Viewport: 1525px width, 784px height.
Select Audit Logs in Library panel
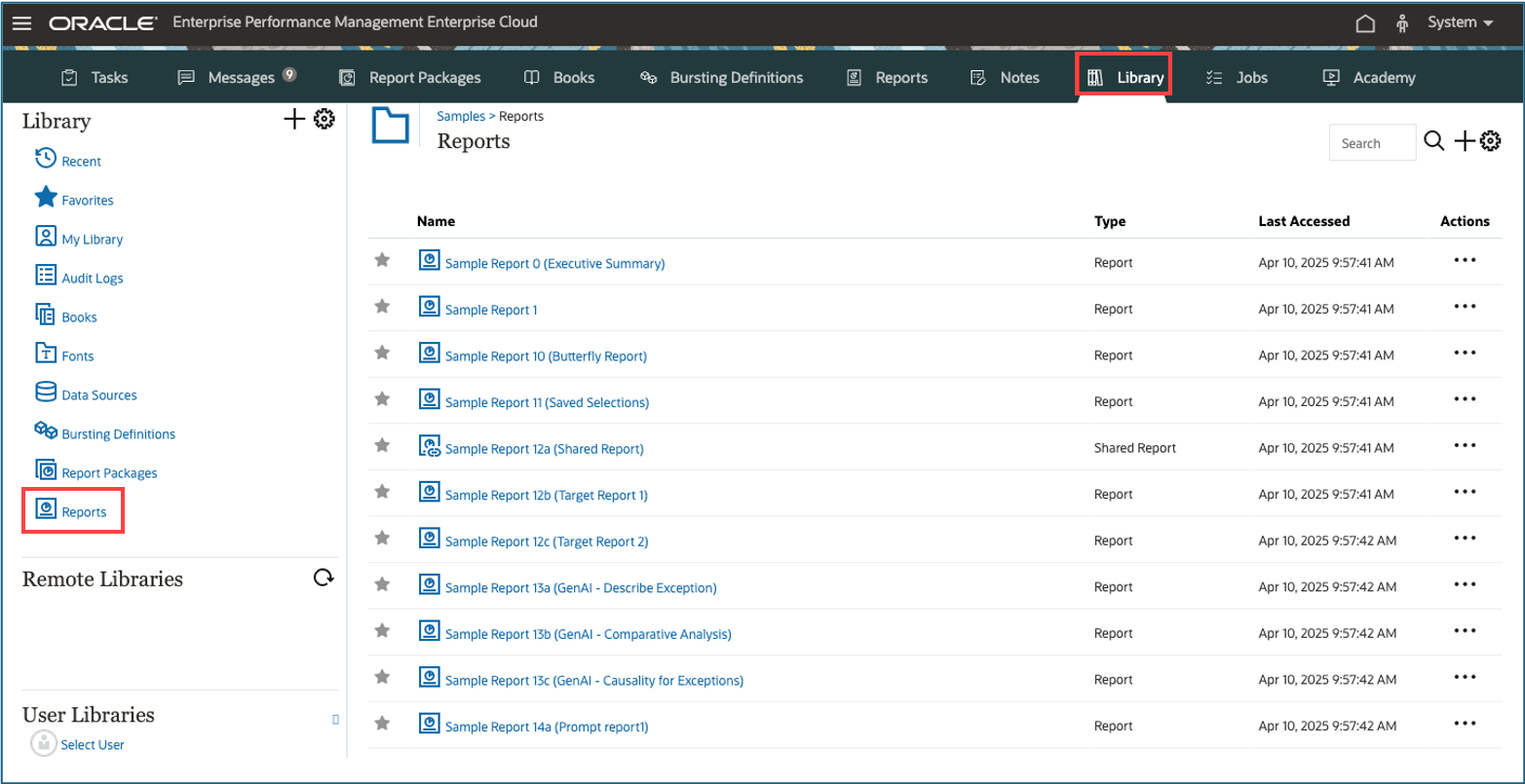click(x=92, y=279)
